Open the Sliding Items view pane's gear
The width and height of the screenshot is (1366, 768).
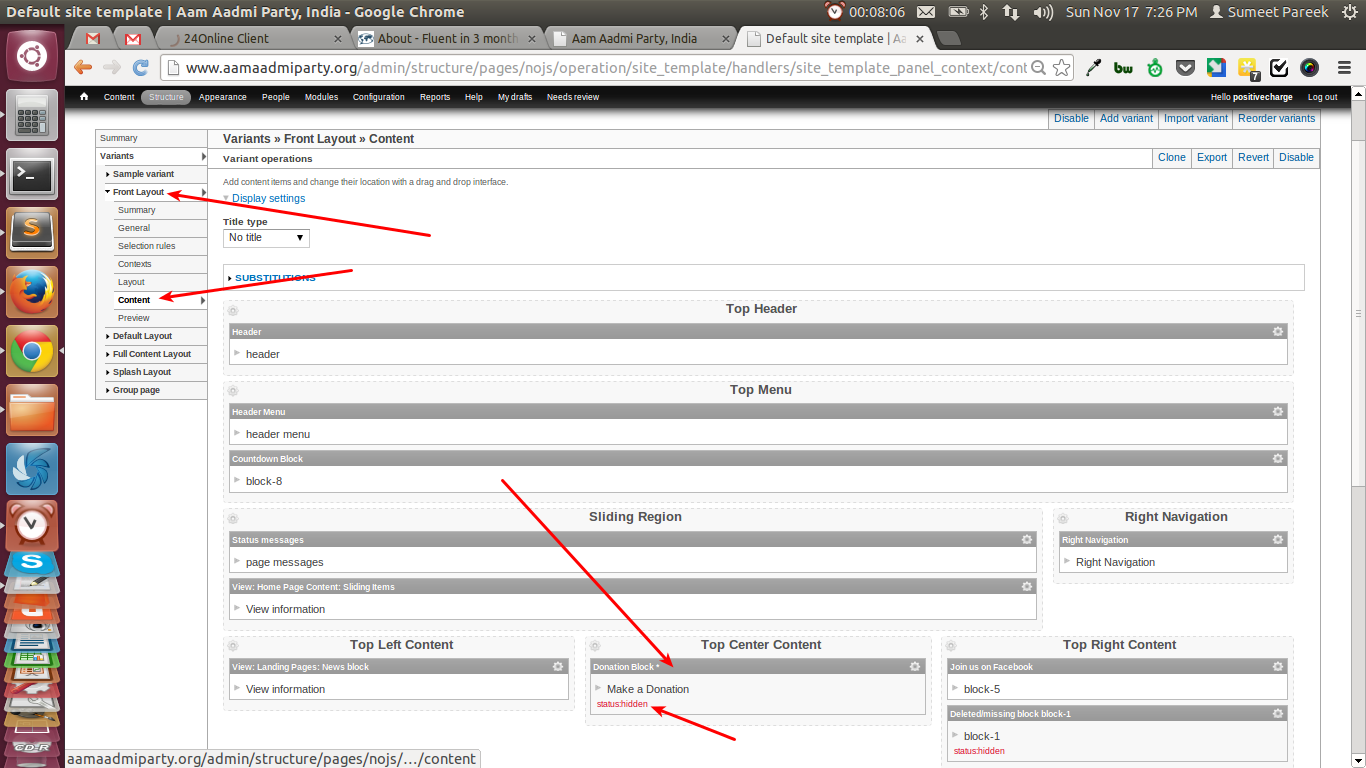click(1026, 586)
